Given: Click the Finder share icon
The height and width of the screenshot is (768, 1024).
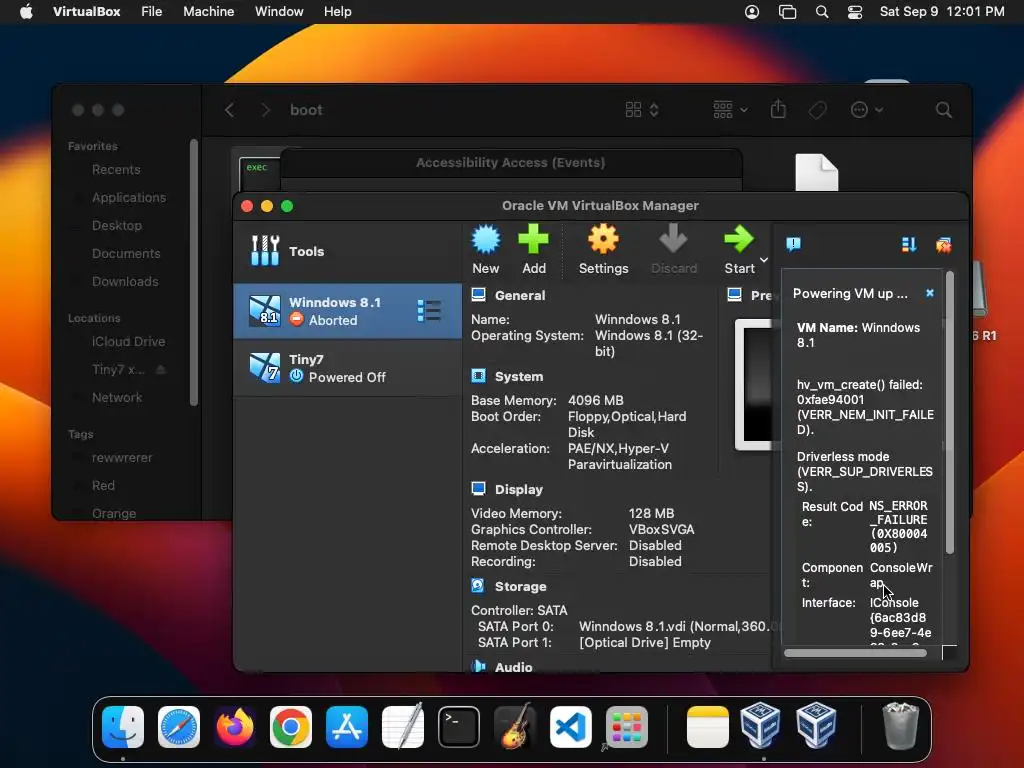Looking at the screenshot, I should pyautogui.click(x=778, y=110).
